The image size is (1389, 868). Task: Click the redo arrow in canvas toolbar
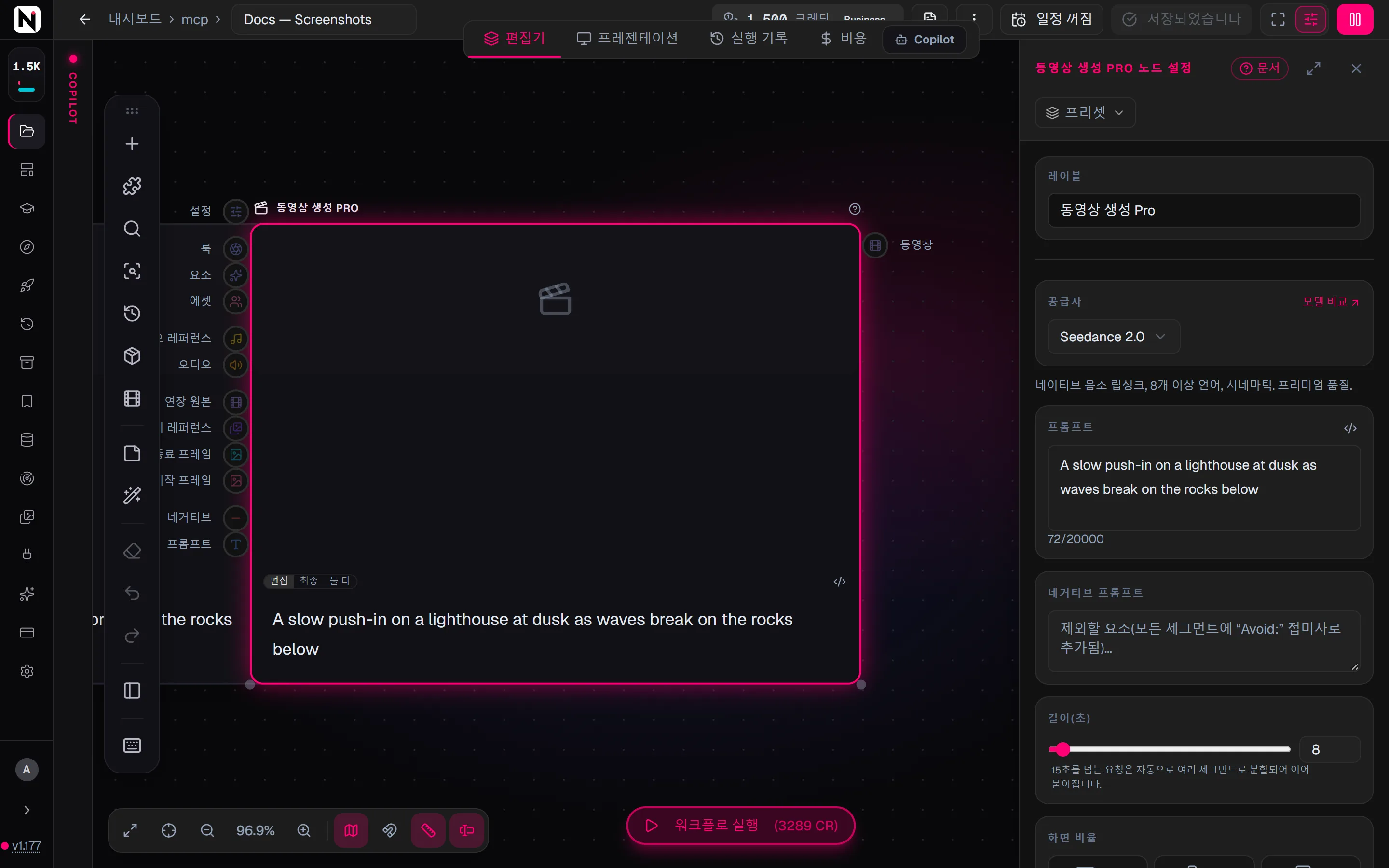coord(132,636)
